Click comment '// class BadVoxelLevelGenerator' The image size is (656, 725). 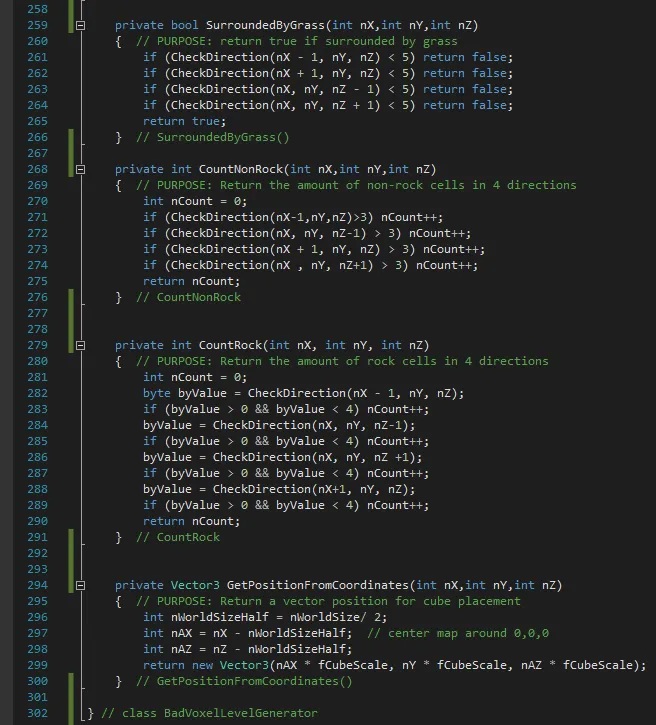tap(209, 713)
